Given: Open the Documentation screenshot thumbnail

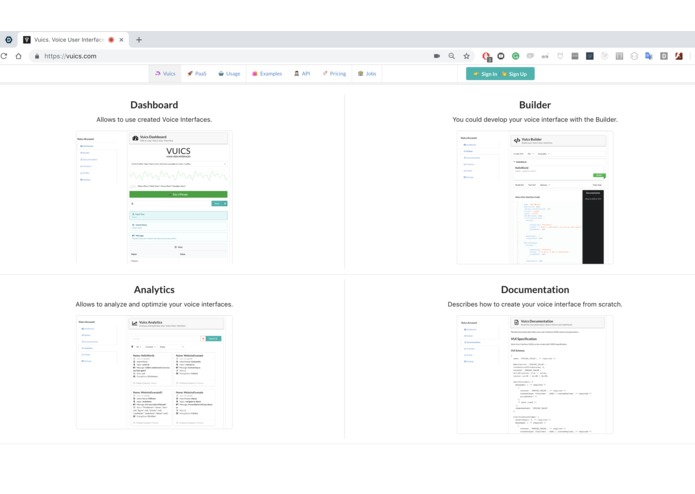Looking at the screenshot, I should point(535,374).
